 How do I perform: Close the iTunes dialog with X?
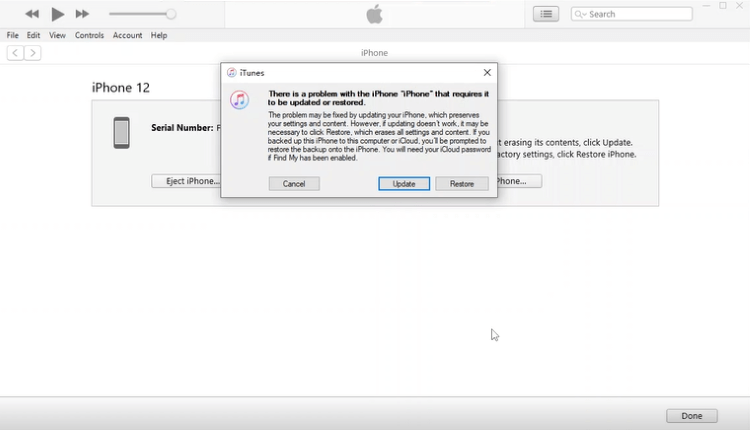click(x=487, y=72)
